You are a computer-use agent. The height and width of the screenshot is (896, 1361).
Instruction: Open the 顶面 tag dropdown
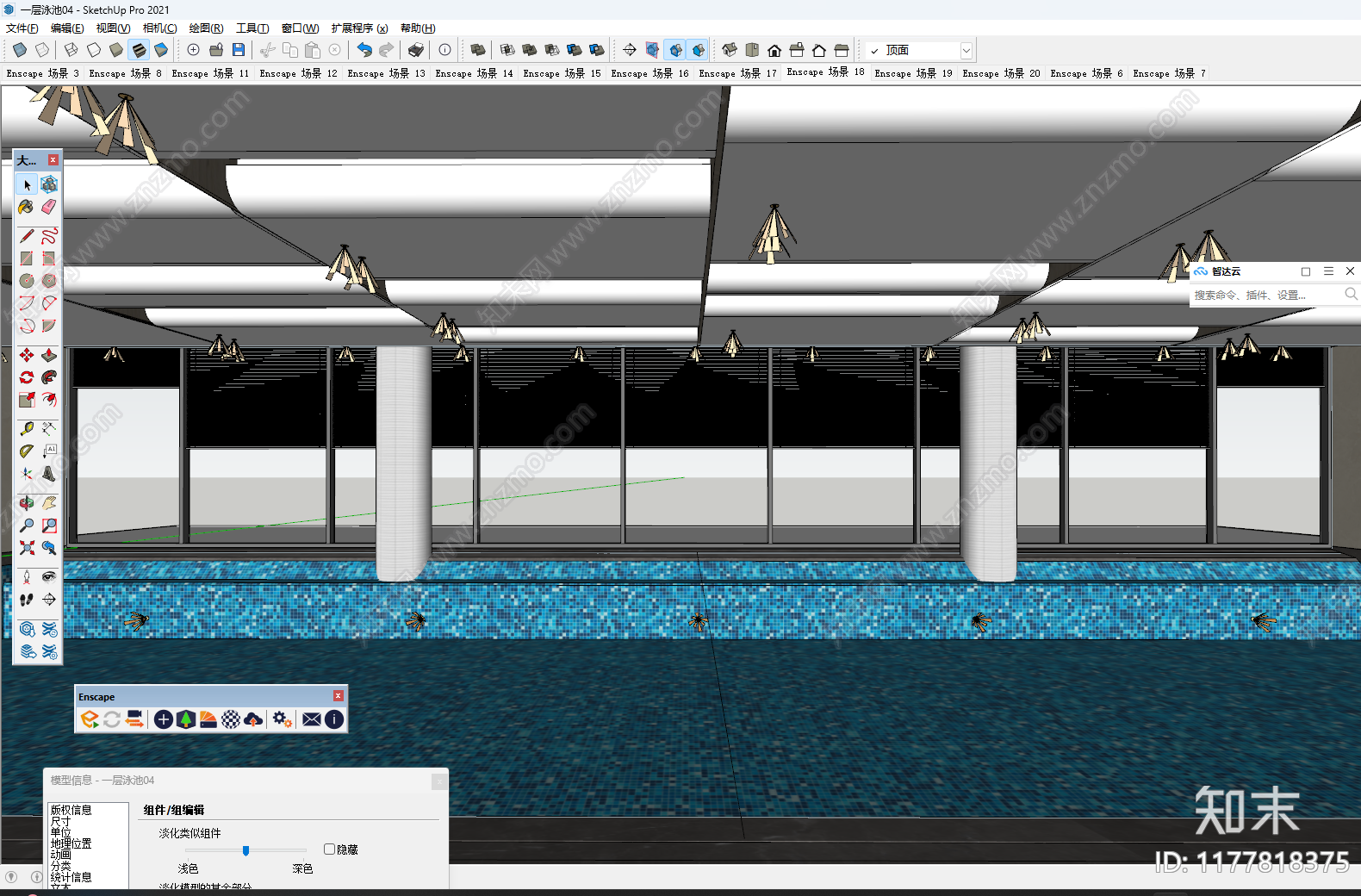tap(966, 51)
